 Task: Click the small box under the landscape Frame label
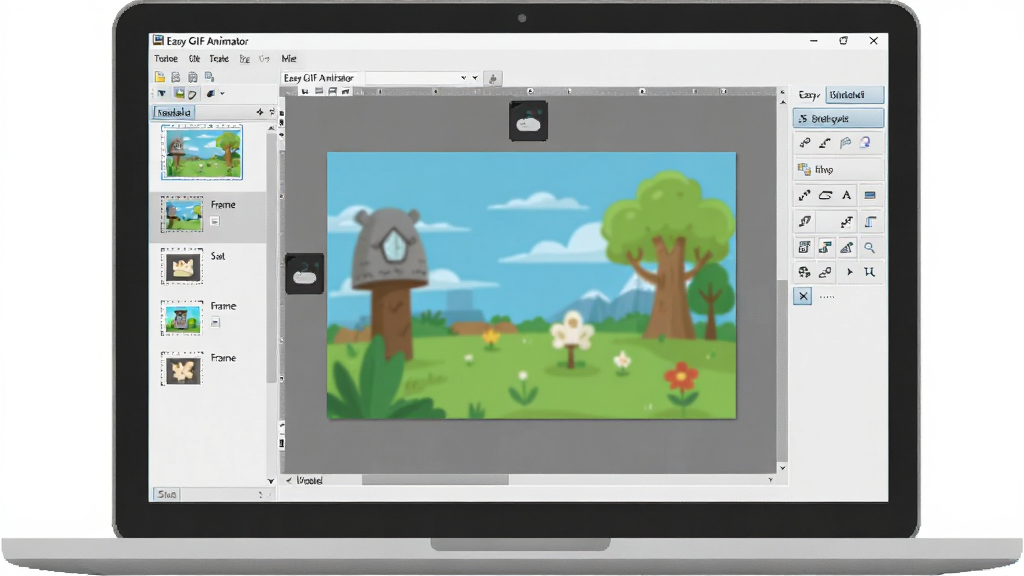215,221
